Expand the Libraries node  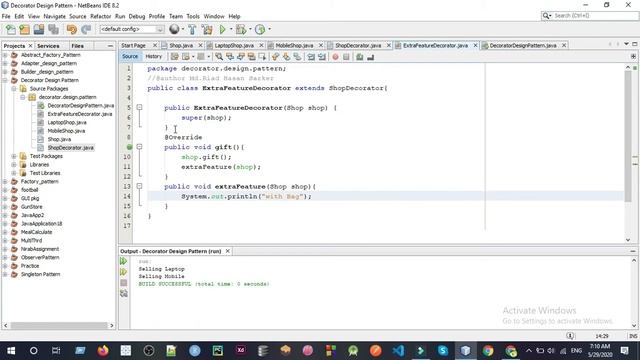click(x=14, y=164)
